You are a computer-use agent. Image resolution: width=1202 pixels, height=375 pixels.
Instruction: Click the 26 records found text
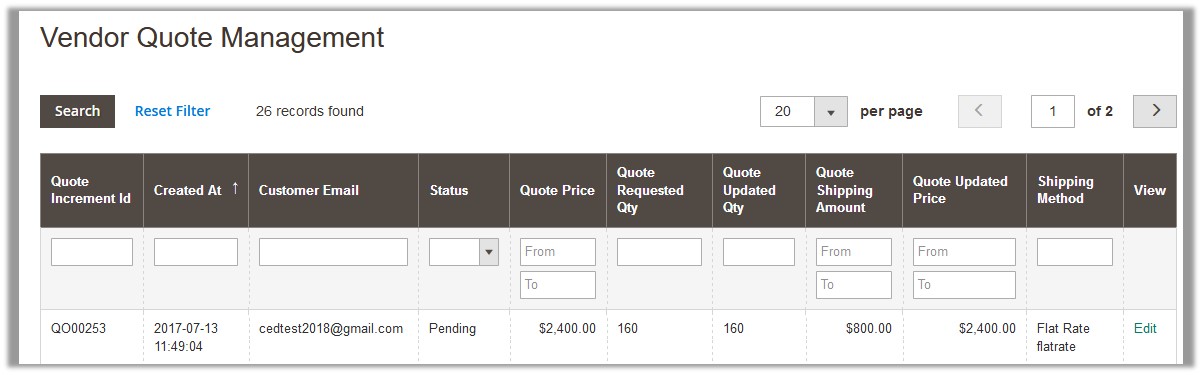point(310,111)
